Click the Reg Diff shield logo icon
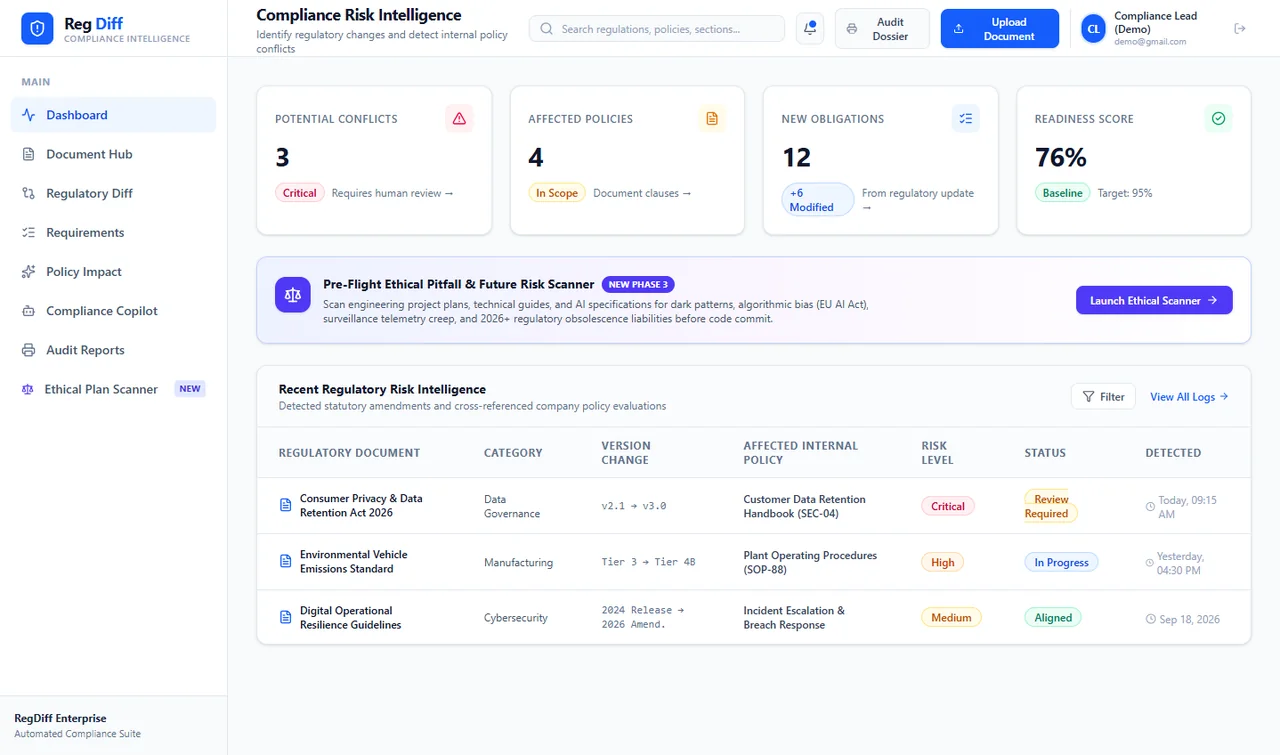The image size is (1280, 755). (x=37, y=29)
